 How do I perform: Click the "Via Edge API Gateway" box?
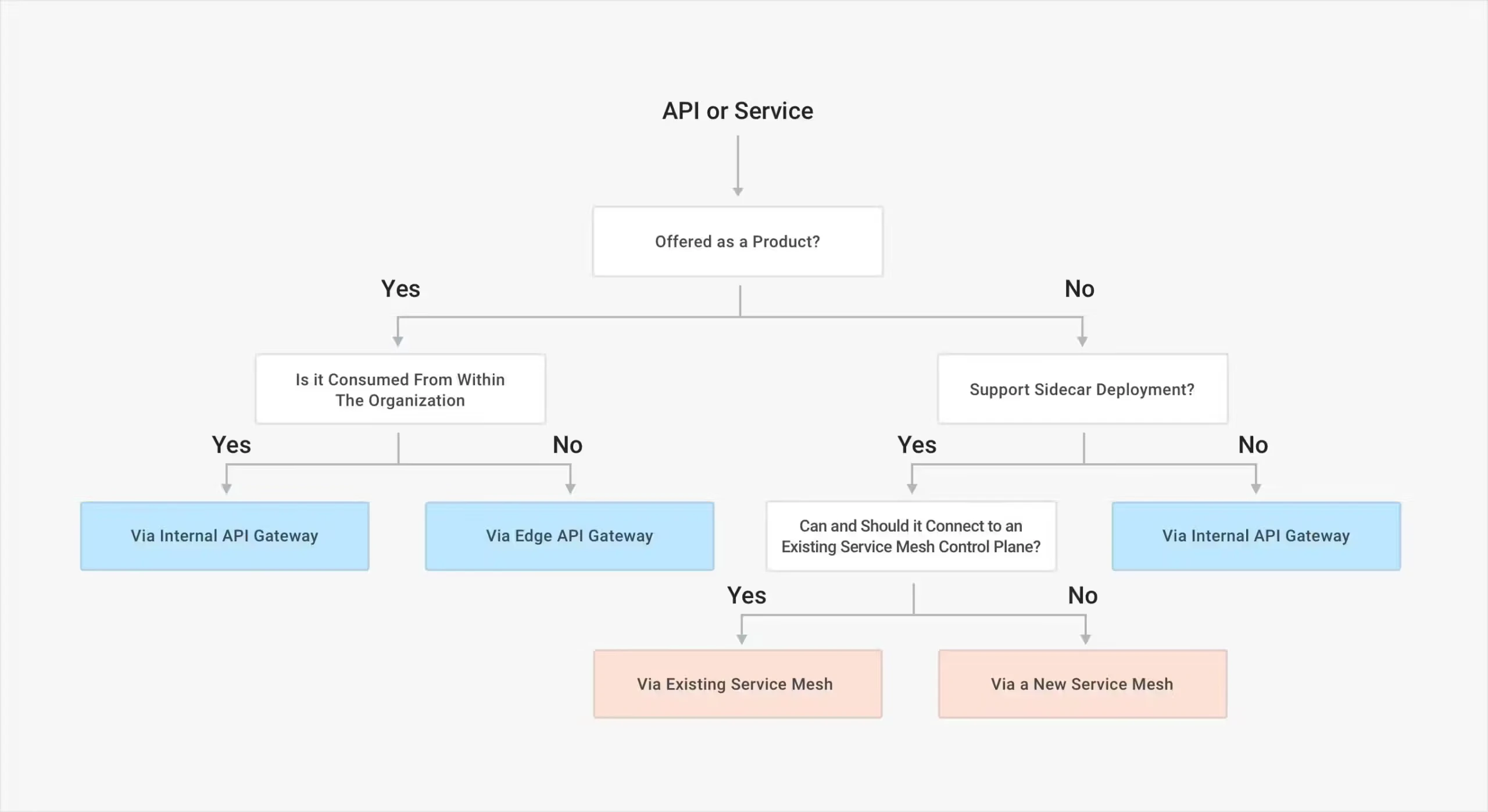coord(570,536)
